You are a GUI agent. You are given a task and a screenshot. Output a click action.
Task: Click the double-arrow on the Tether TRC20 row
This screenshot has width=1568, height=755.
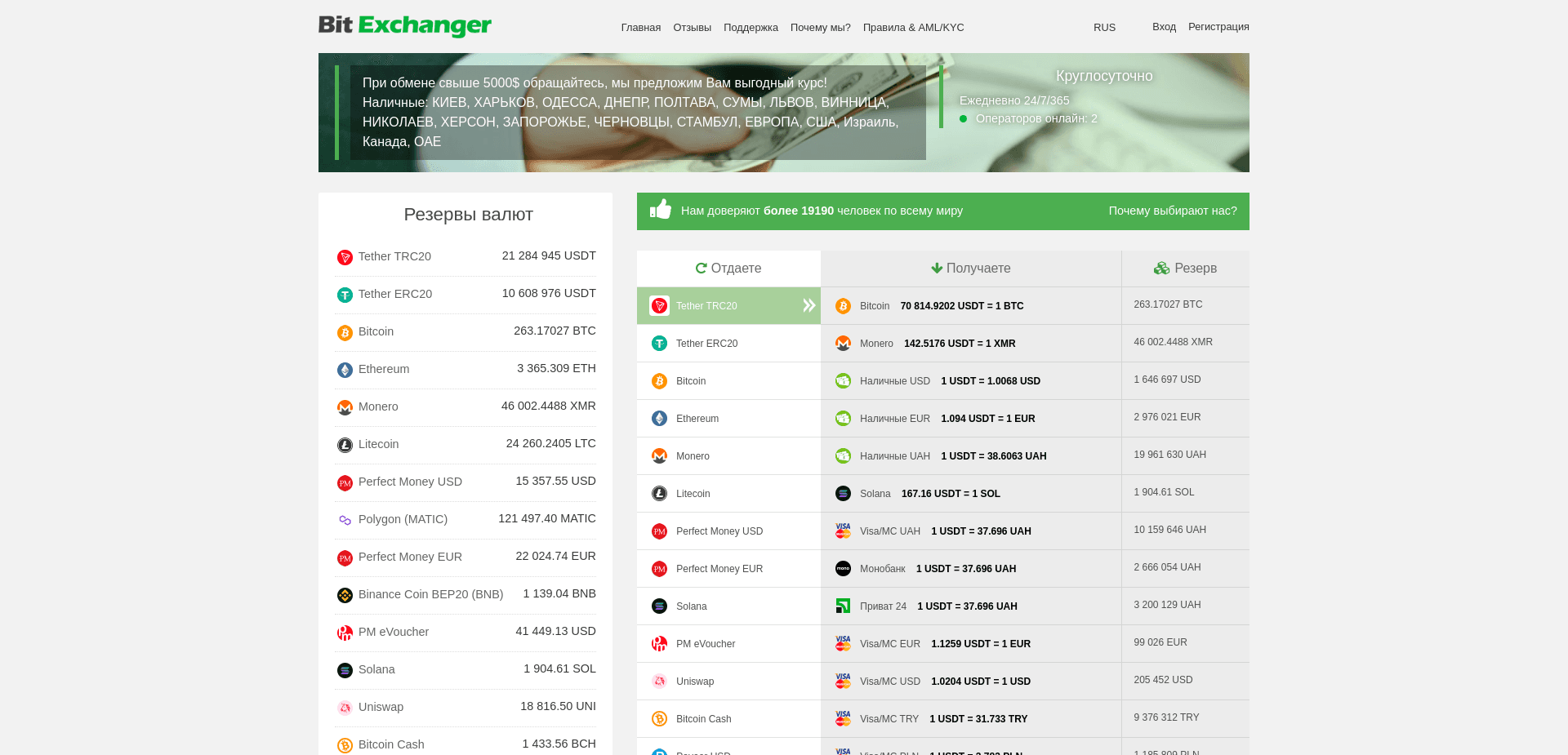(x=808, y=305)
